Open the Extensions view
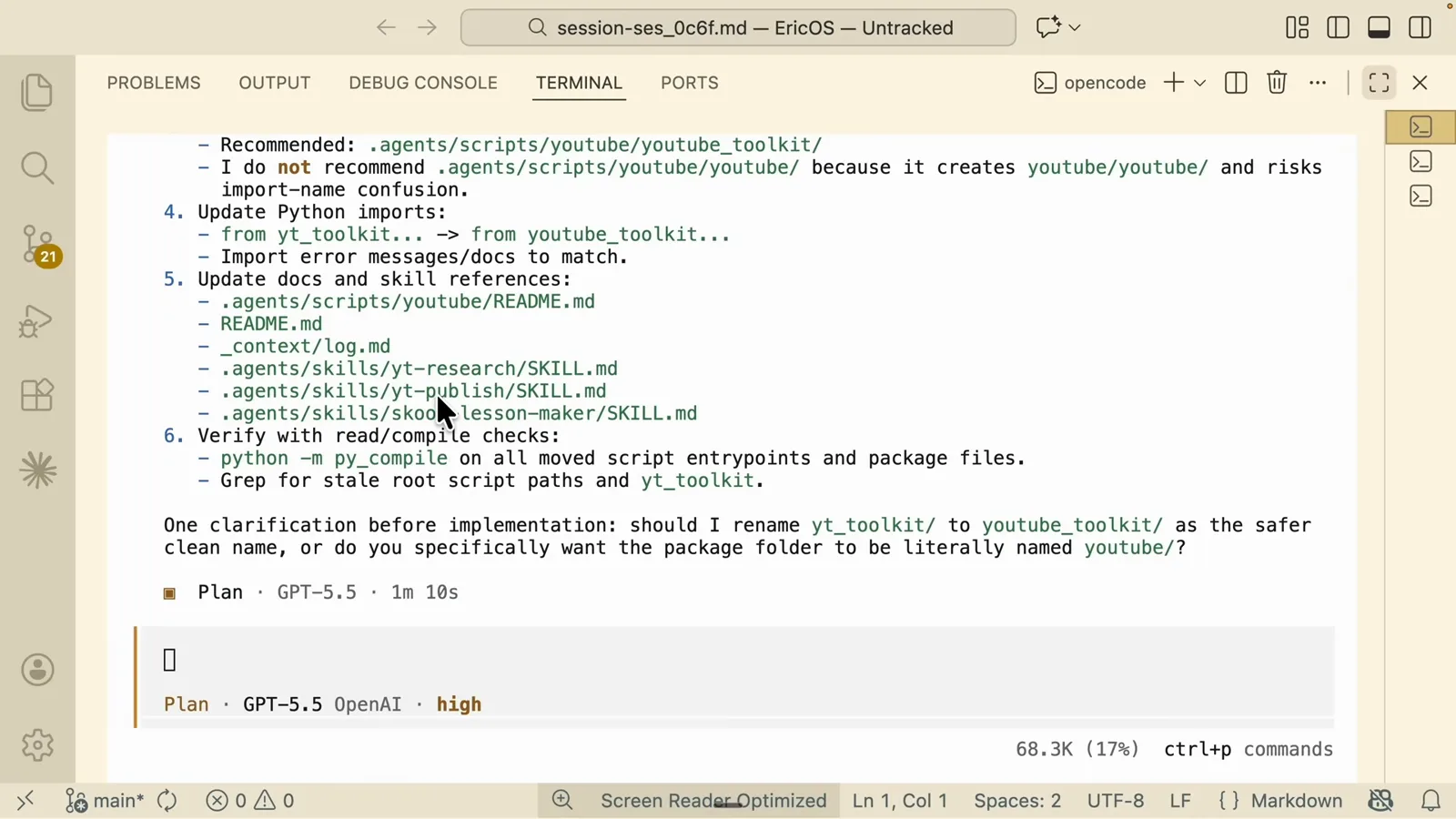The height and width of the screenshot is (819, 1456). [x=37, y=395]
